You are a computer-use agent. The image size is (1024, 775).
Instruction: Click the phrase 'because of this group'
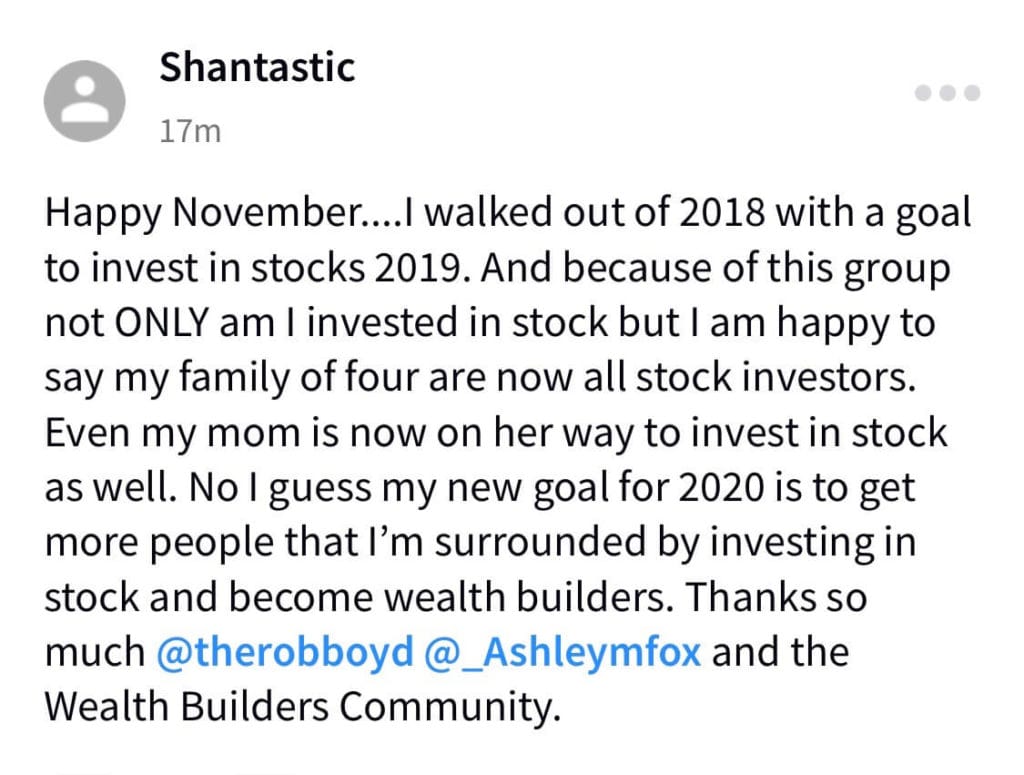(756, 268)
